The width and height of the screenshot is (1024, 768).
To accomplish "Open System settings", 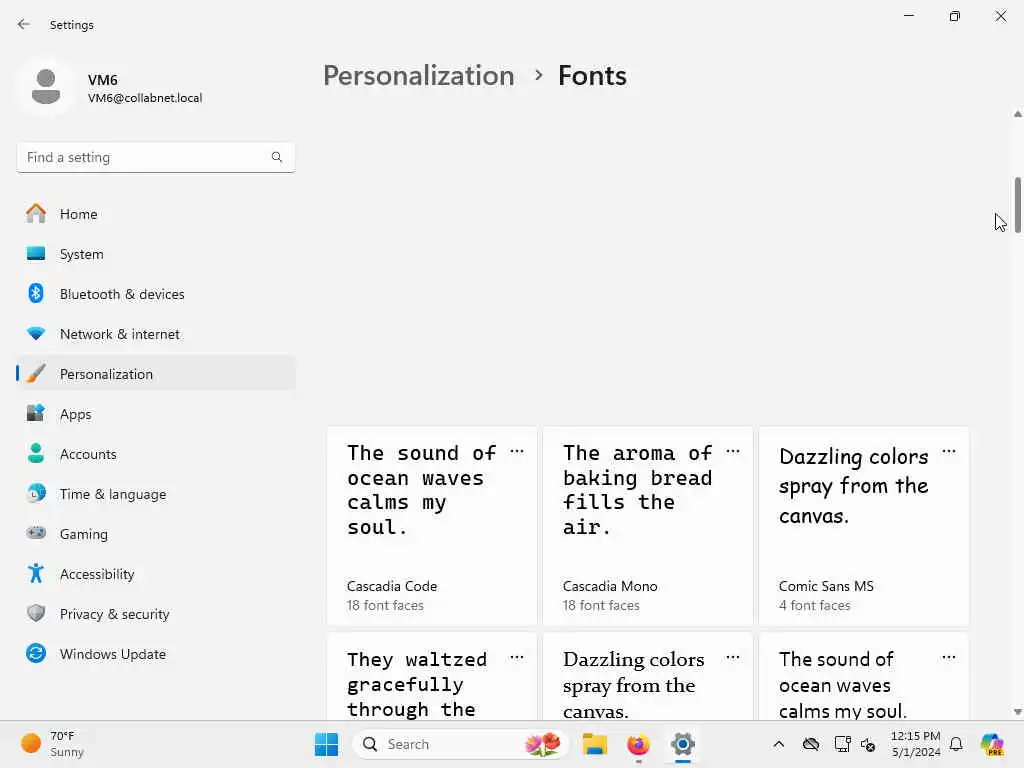I will [x=156, y=253].
